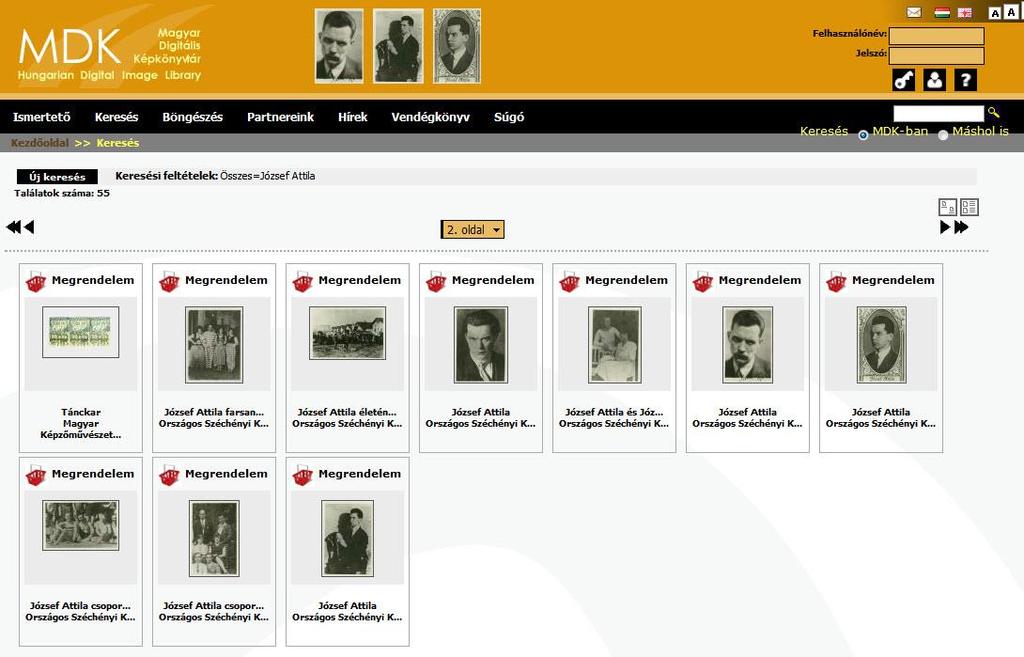Open the Böngészés menu item

[193, 117]
